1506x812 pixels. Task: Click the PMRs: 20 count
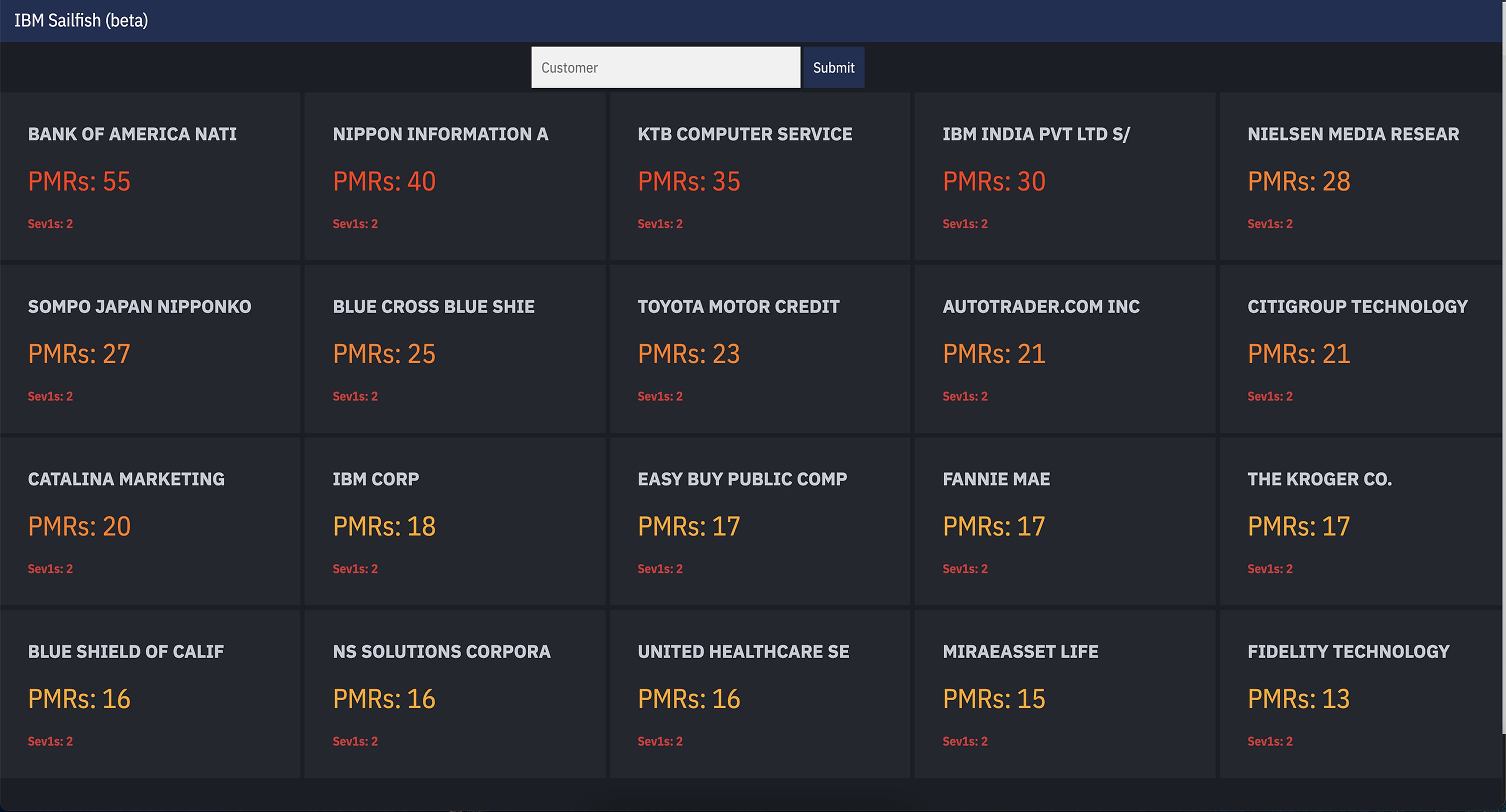pyautogui.click(x=79, y=526)
